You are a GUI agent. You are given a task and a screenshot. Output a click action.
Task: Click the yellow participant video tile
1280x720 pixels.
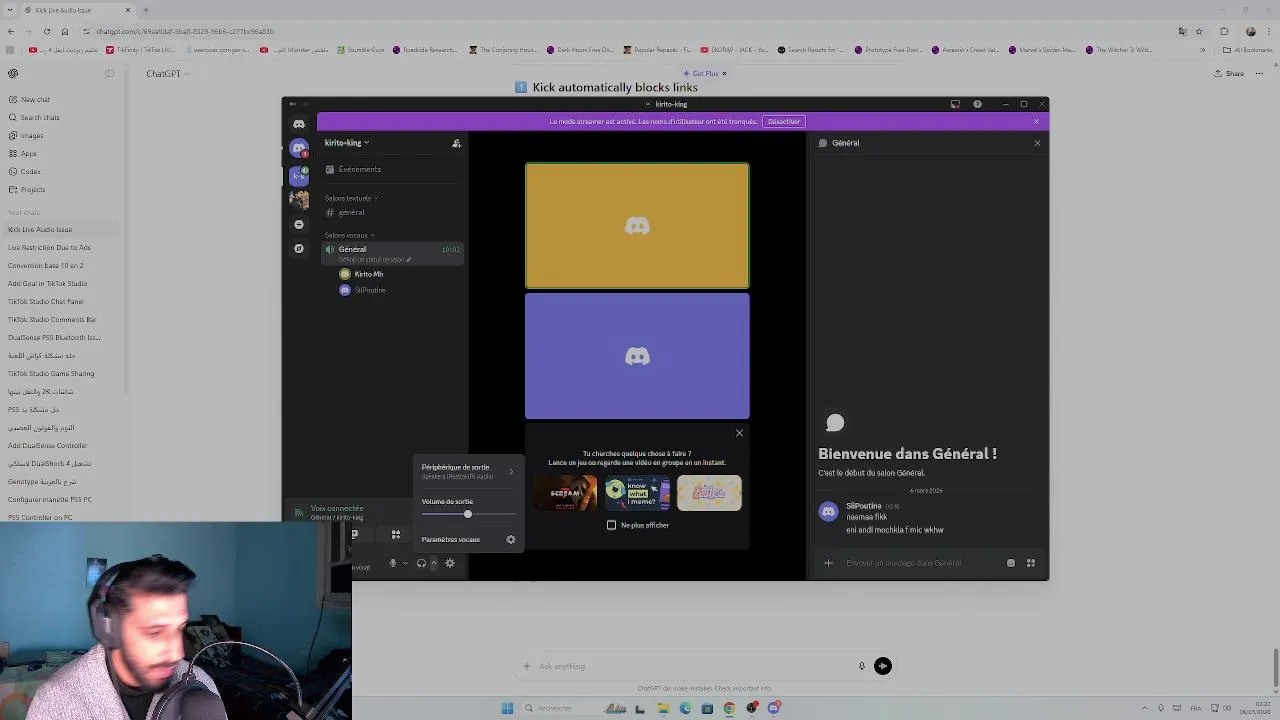pyautogui.click(x=637, y=226)
